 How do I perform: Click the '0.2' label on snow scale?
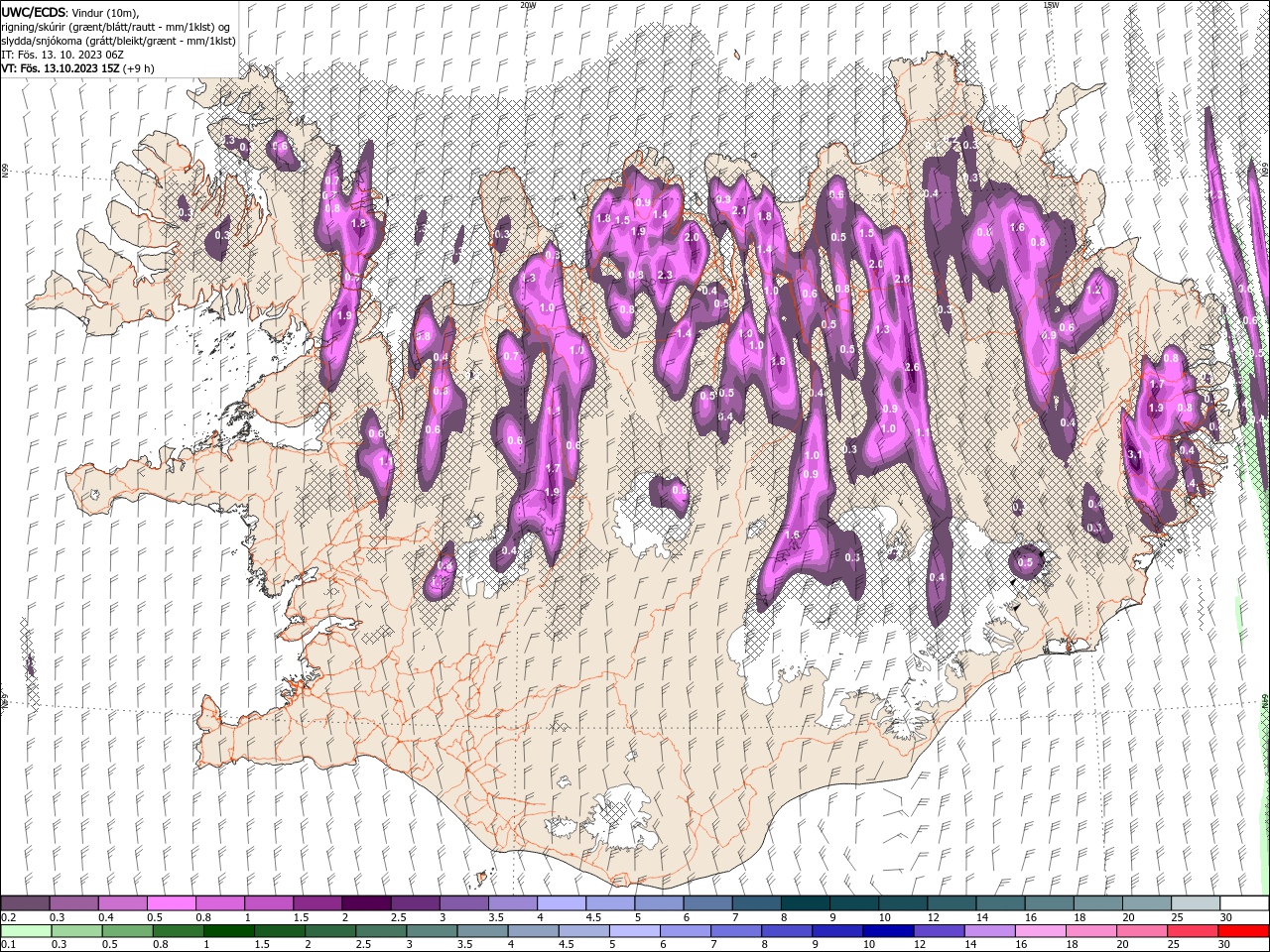[8, 917]
